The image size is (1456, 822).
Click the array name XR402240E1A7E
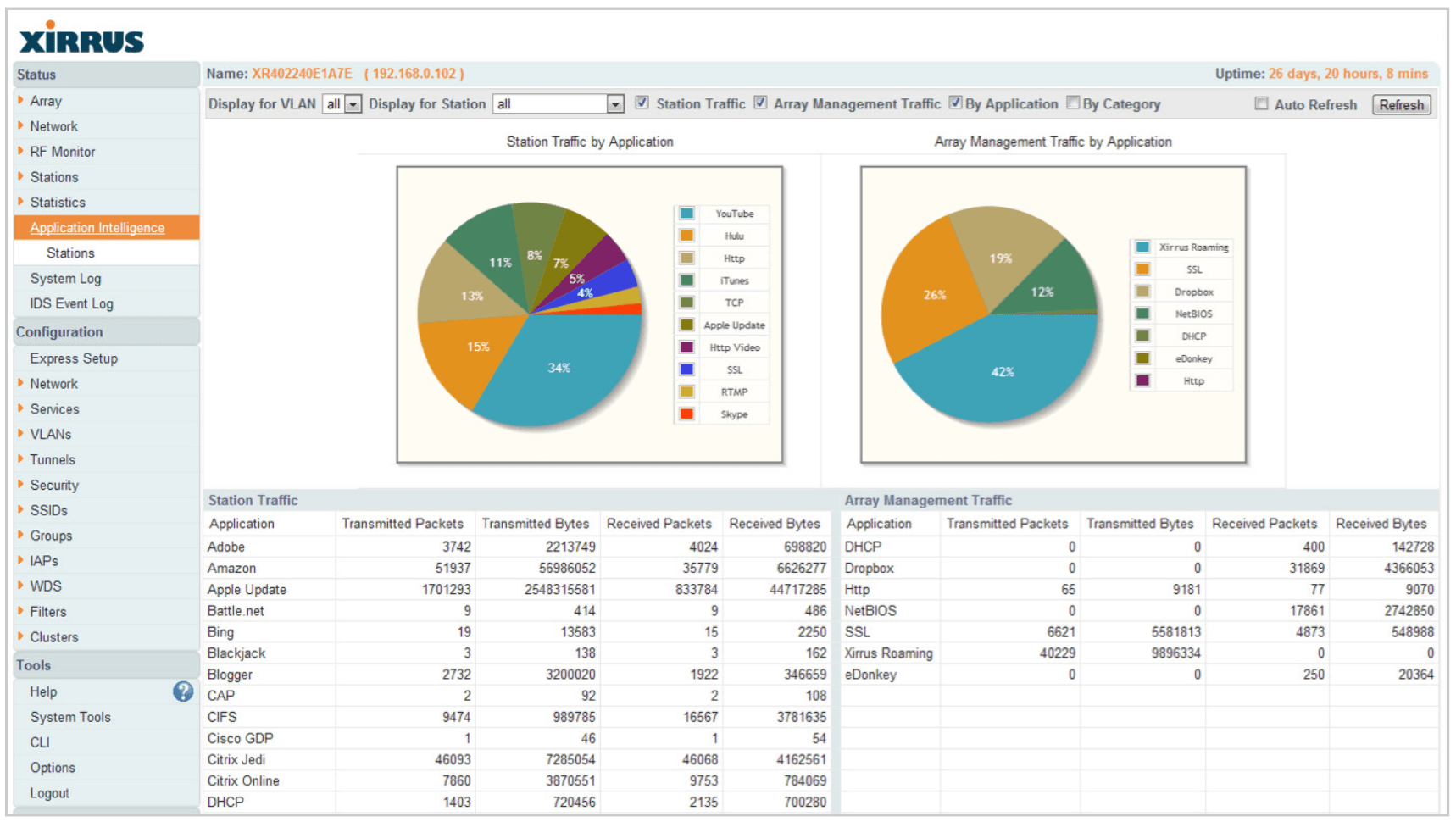point(302,74)
